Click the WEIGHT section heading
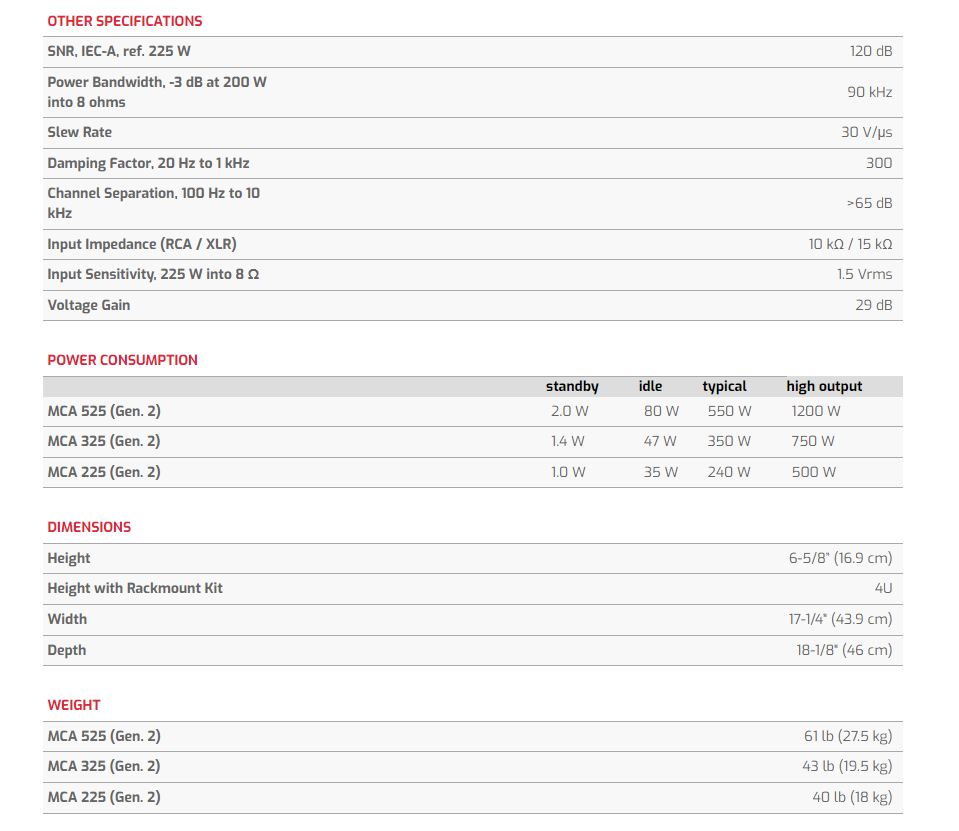Image resolution: width=959 pixels, height=831 pixels. point(74,705)
